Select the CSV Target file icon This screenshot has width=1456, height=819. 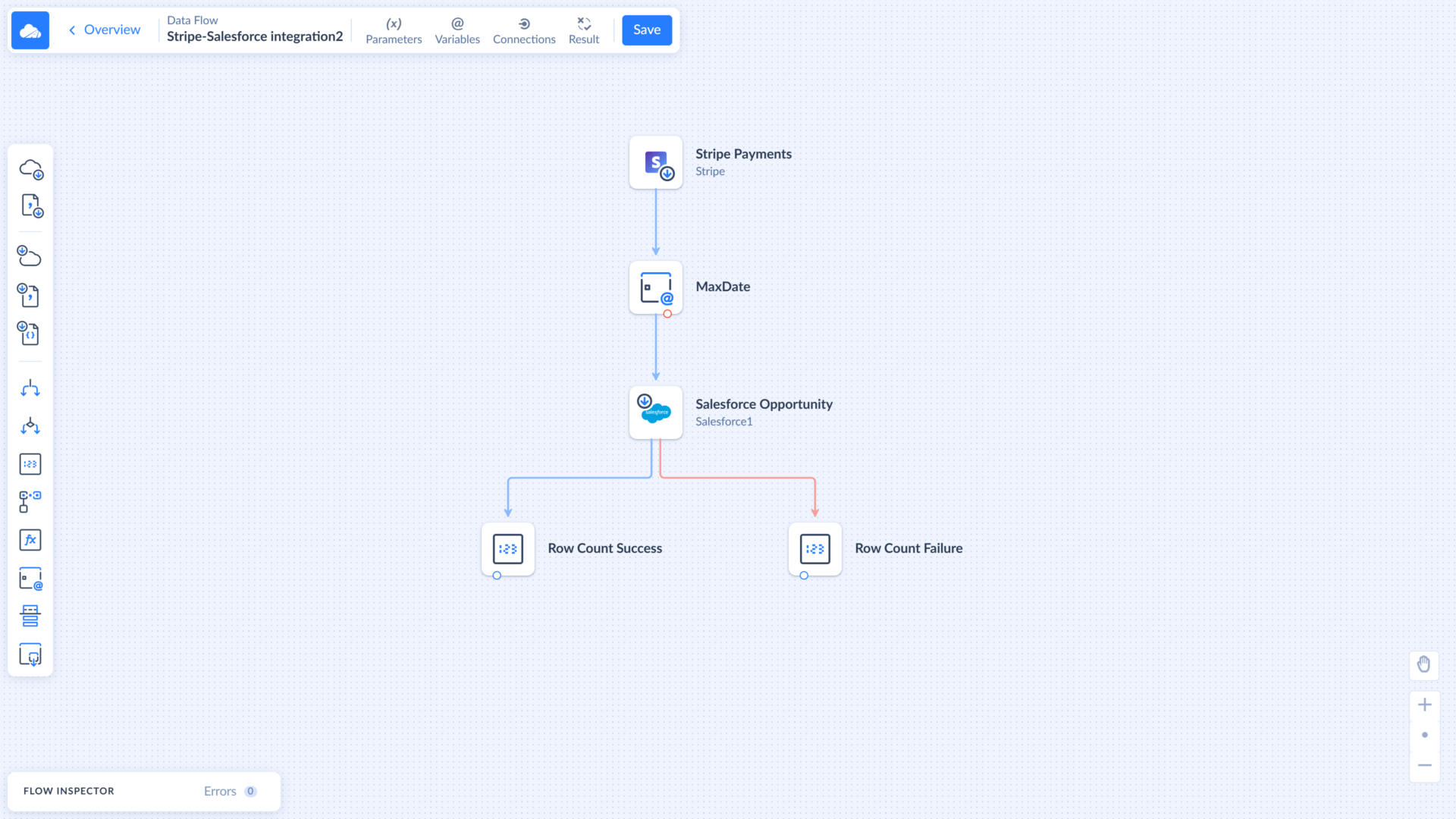[30, 295]
